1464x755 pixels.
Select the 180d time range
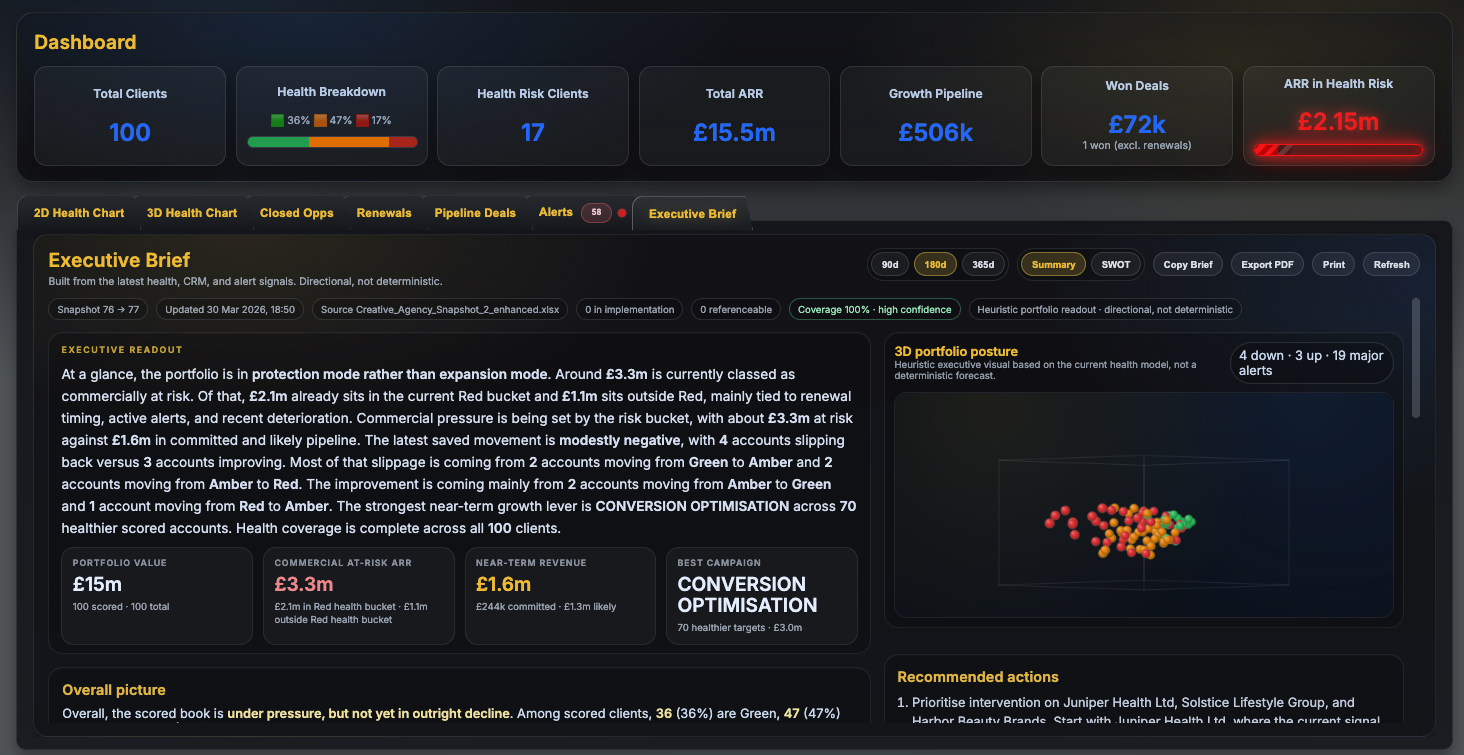click(x=935, y=264)
